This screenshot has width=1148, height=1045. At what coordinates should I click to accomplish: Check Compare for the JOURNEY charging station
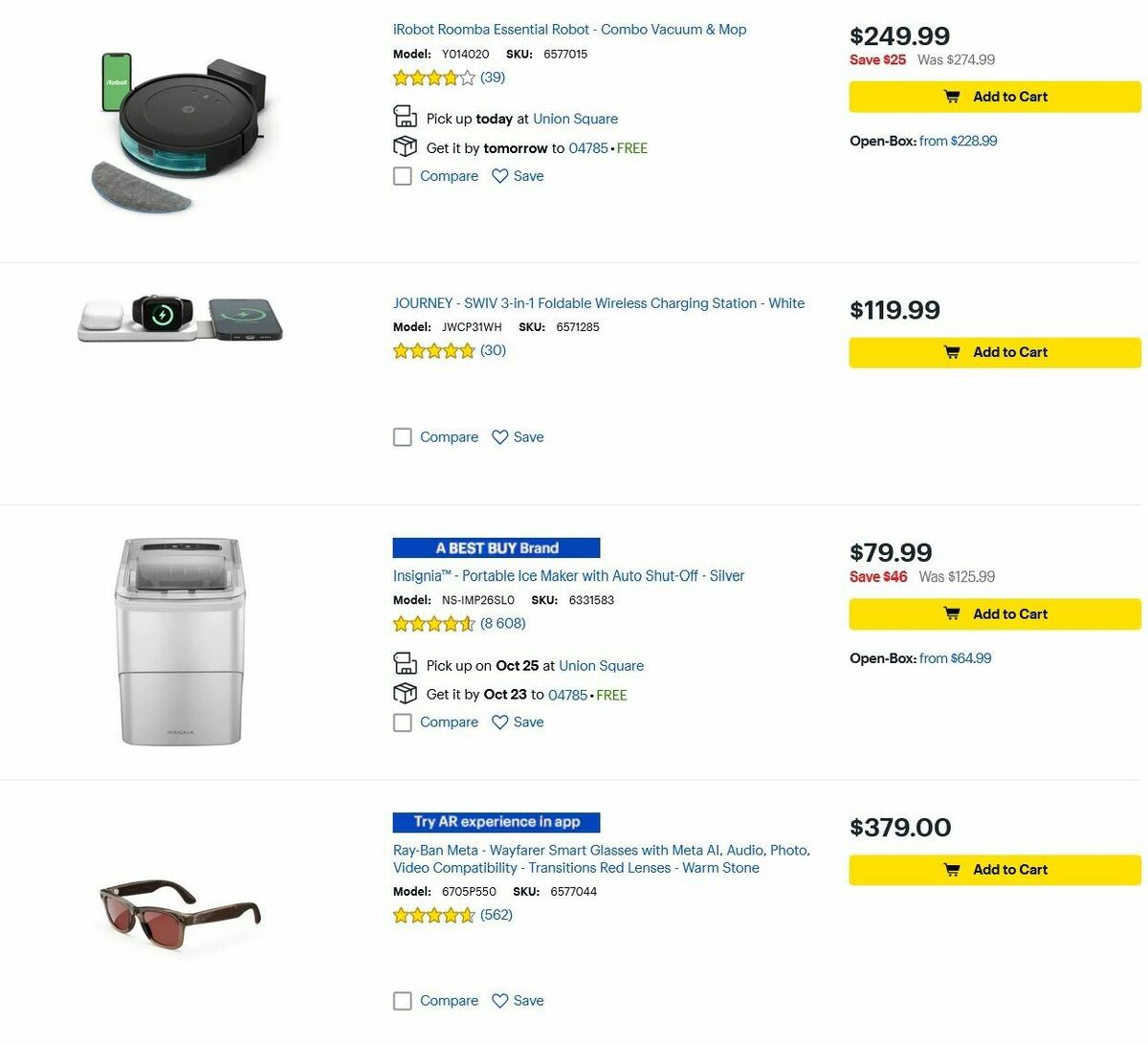click(x=402, y=436)
